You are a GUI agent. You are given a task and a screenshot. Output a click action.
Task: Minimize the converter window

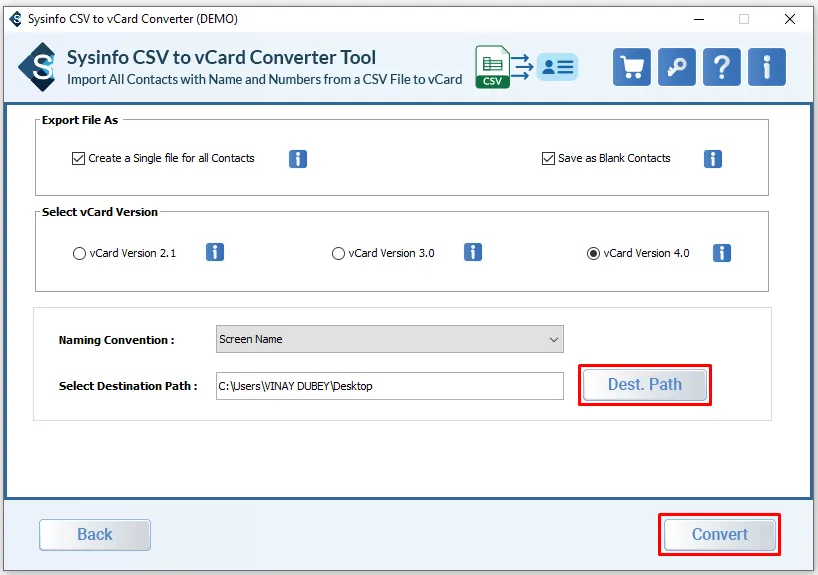click(699, 19)
